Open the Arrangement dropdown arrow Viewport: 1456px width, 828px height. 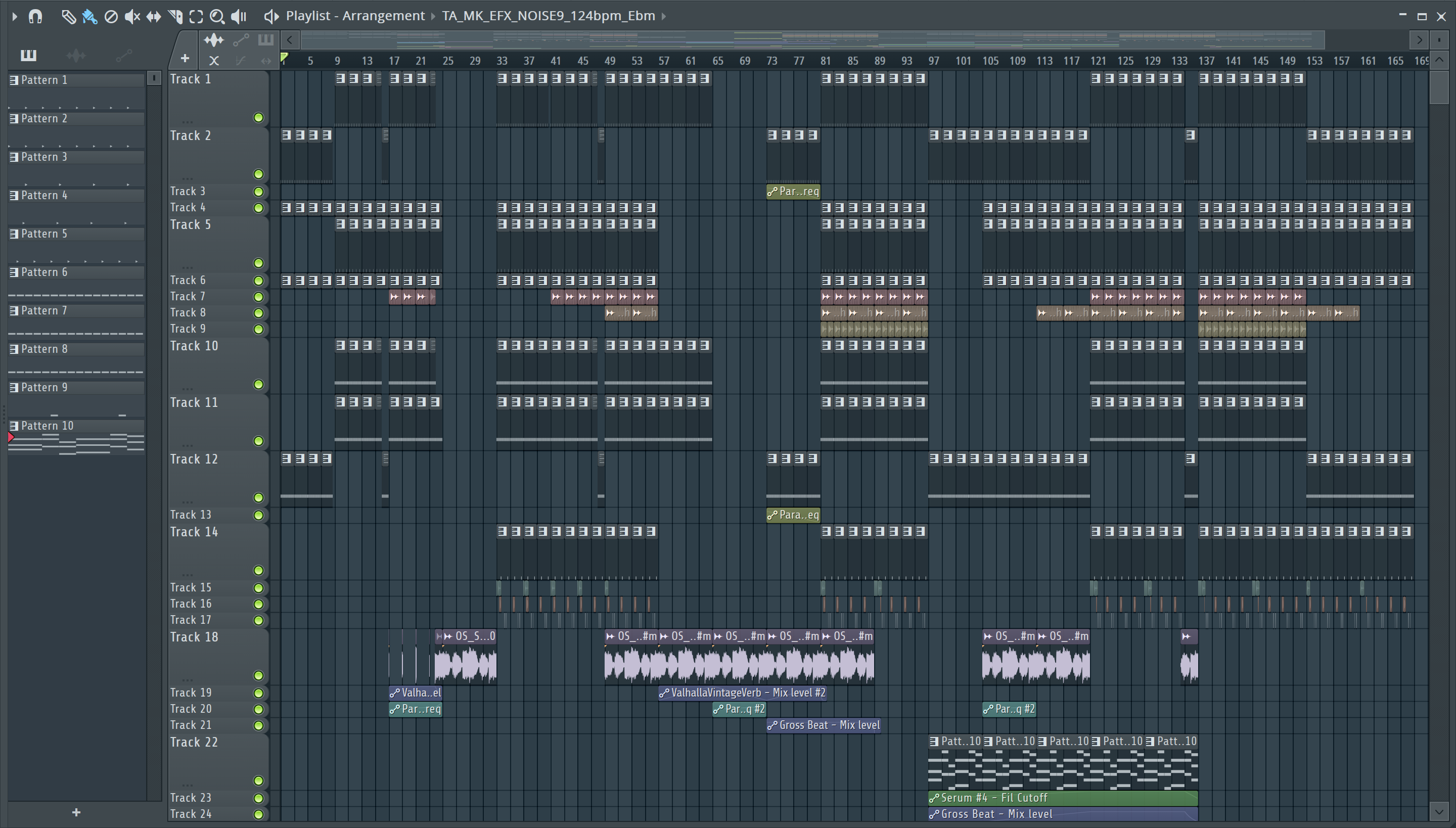point(433,16)
